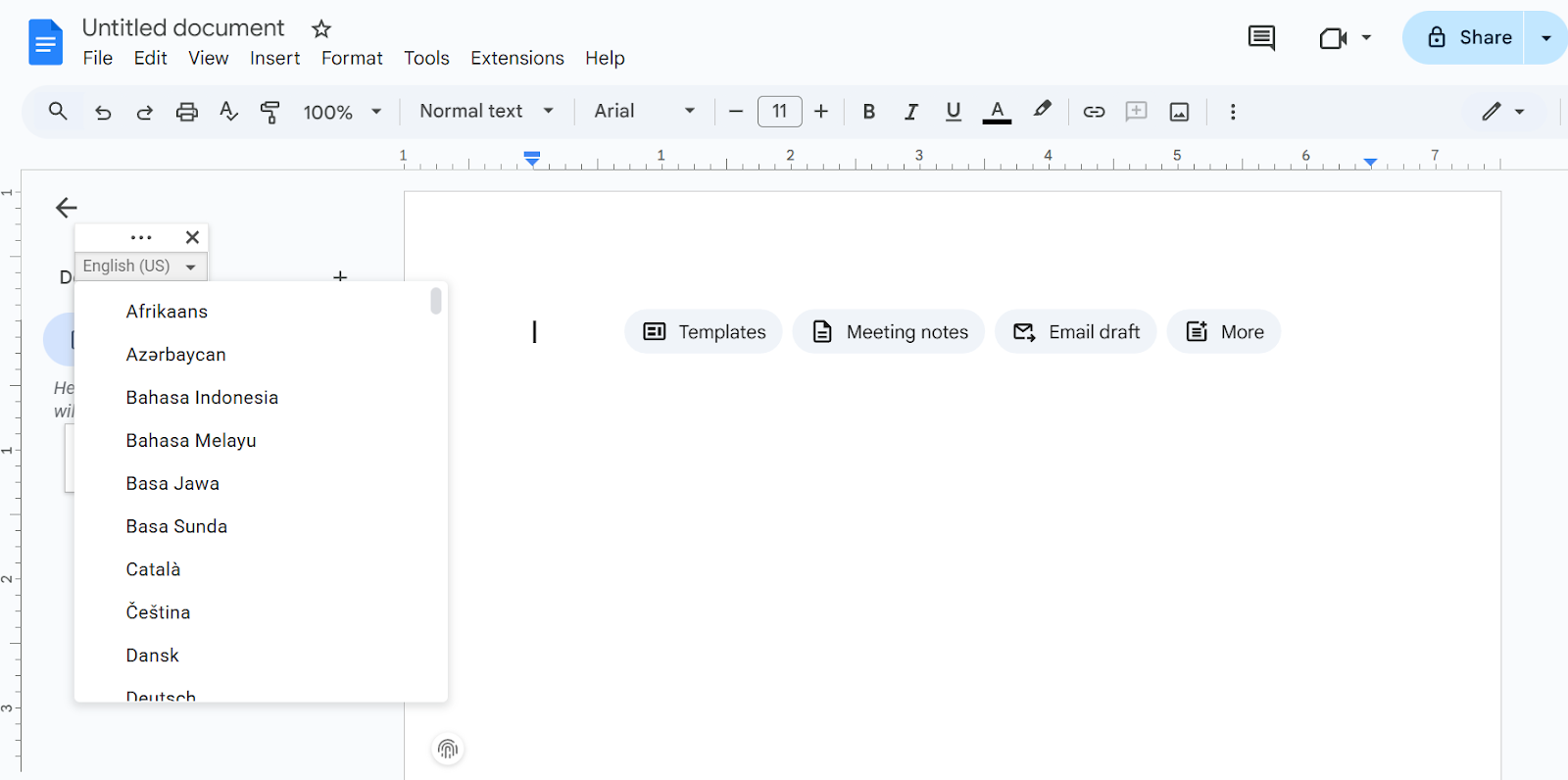Open the comment history icon
1568x780 pixels.
coord(1261,38)
